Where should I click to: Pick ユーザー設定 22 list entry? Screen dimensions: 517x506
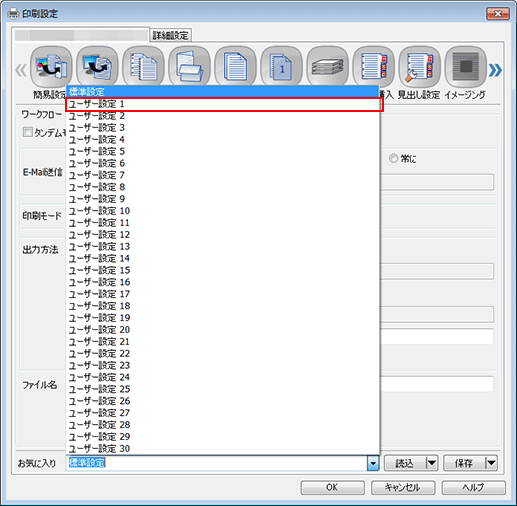tap(222, 353)
